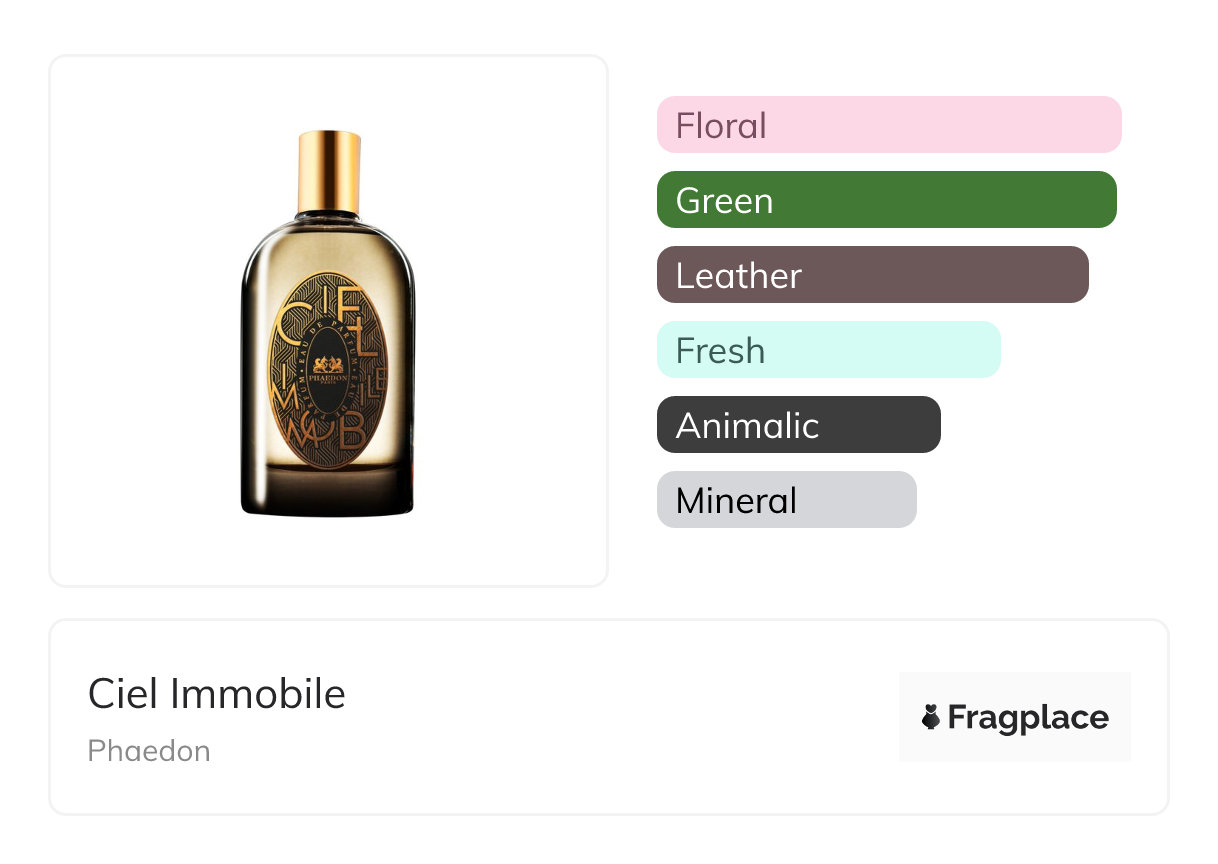Click the Phaedon crest on the bottle label
The image size is (1218, 864).
click(x=328, y=364)
